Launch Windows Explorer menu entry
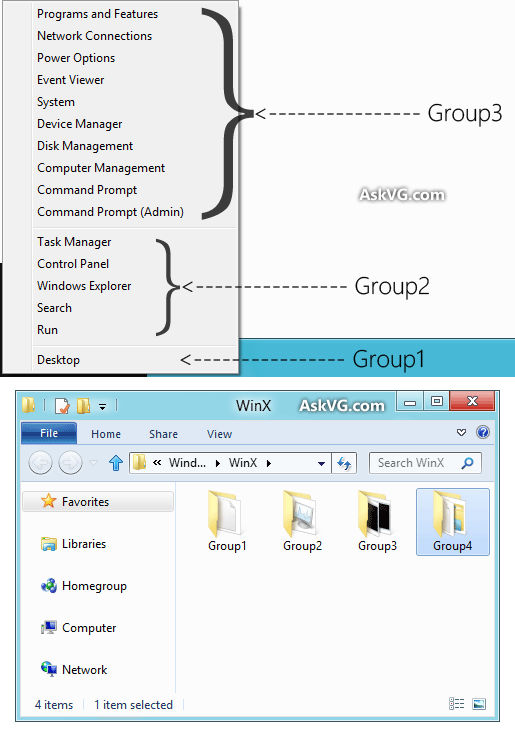This screenshot has width=515, height=736. coord(84,286)
